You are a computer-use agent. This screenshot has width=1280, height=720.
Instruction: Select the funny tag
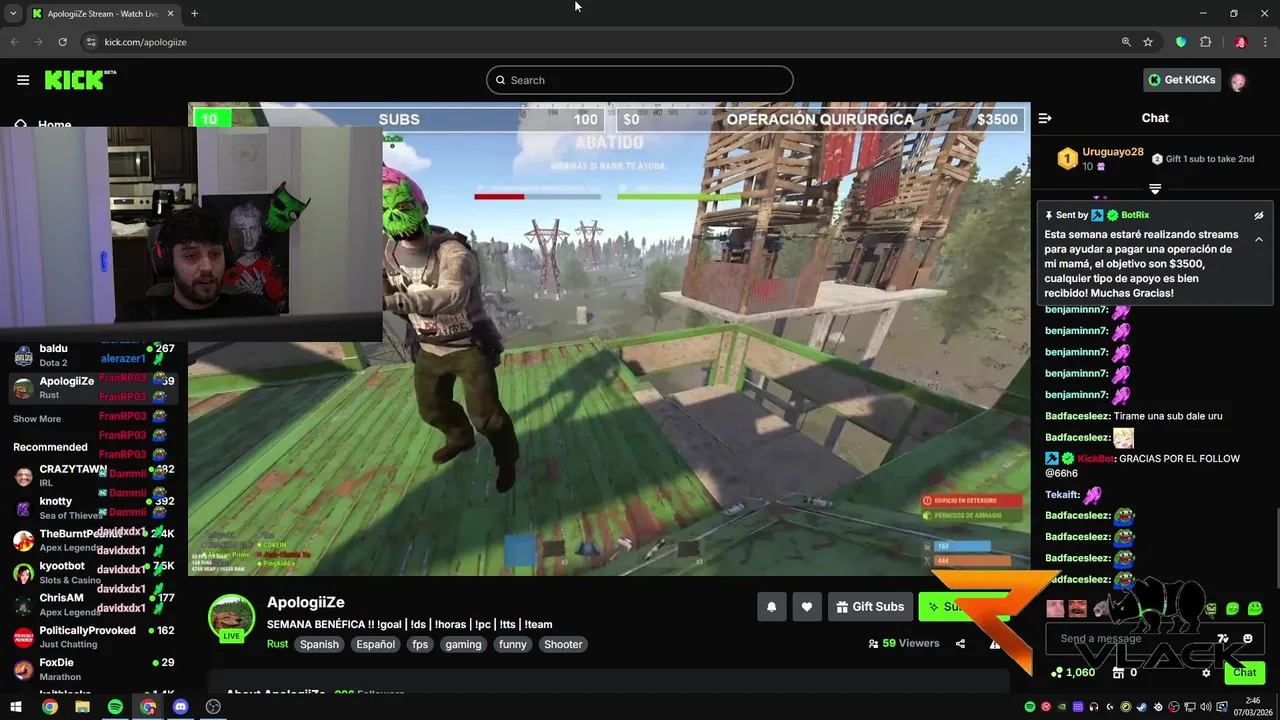click(x=512, y=644)
